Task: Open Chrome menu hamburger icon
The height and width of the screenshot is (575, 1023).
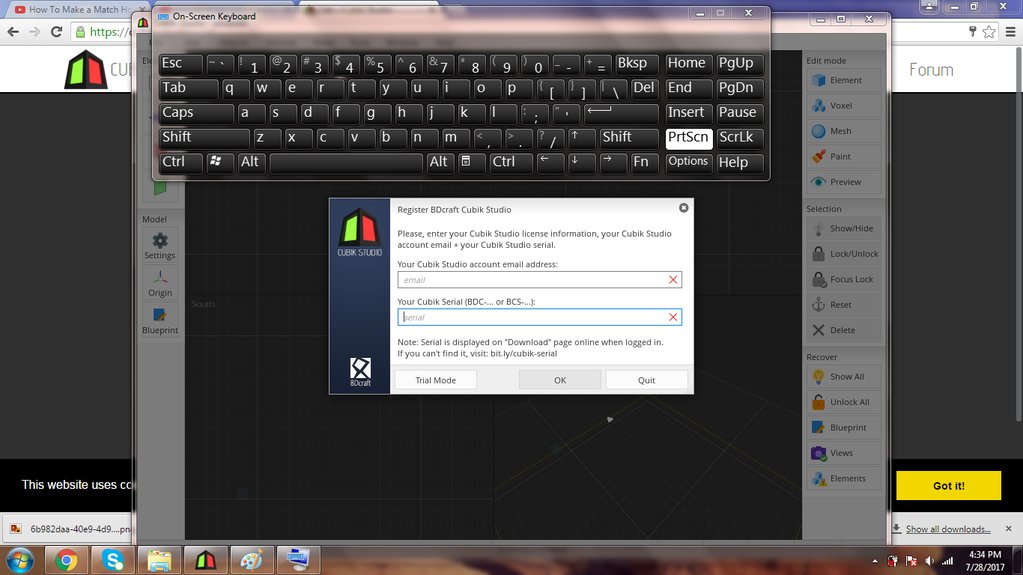Action: point(1010,31)
